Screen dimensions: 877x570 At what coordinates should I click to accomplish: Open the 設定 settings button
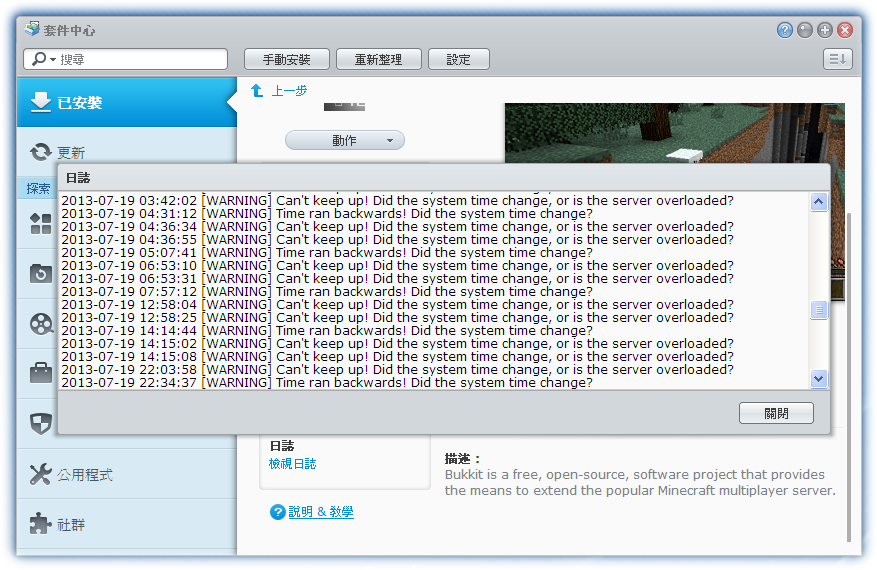(x=459, y=59)
